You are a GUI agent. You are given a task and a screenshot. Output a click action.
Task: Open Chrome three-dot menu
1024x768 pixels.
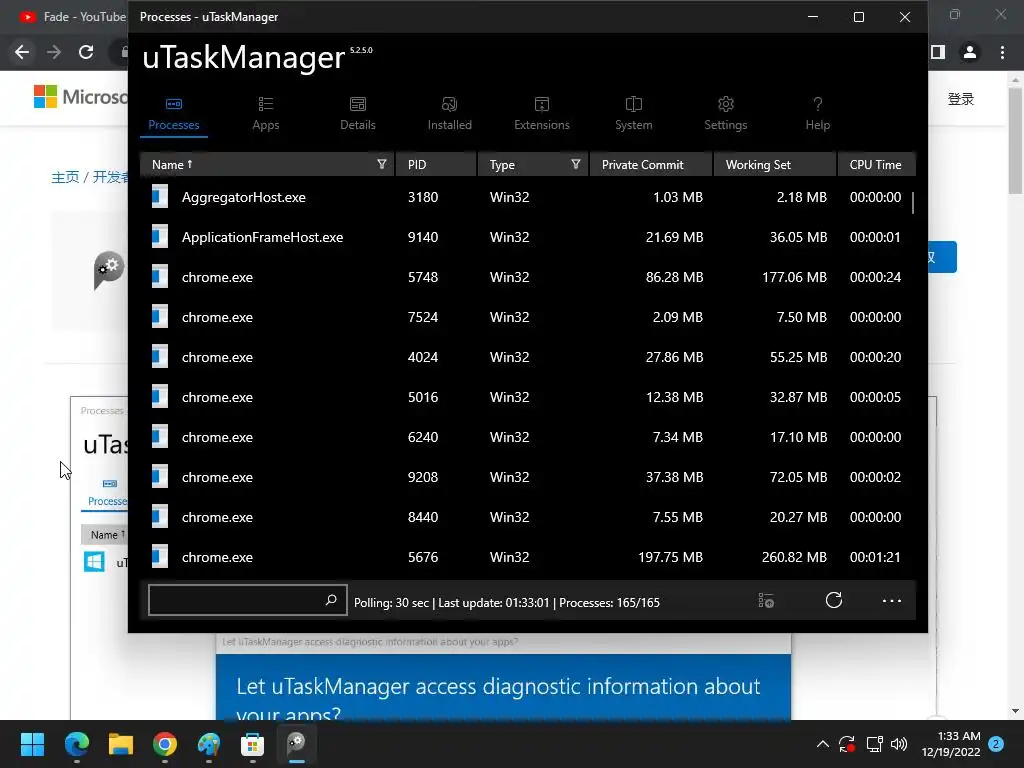coord(1002,52)
